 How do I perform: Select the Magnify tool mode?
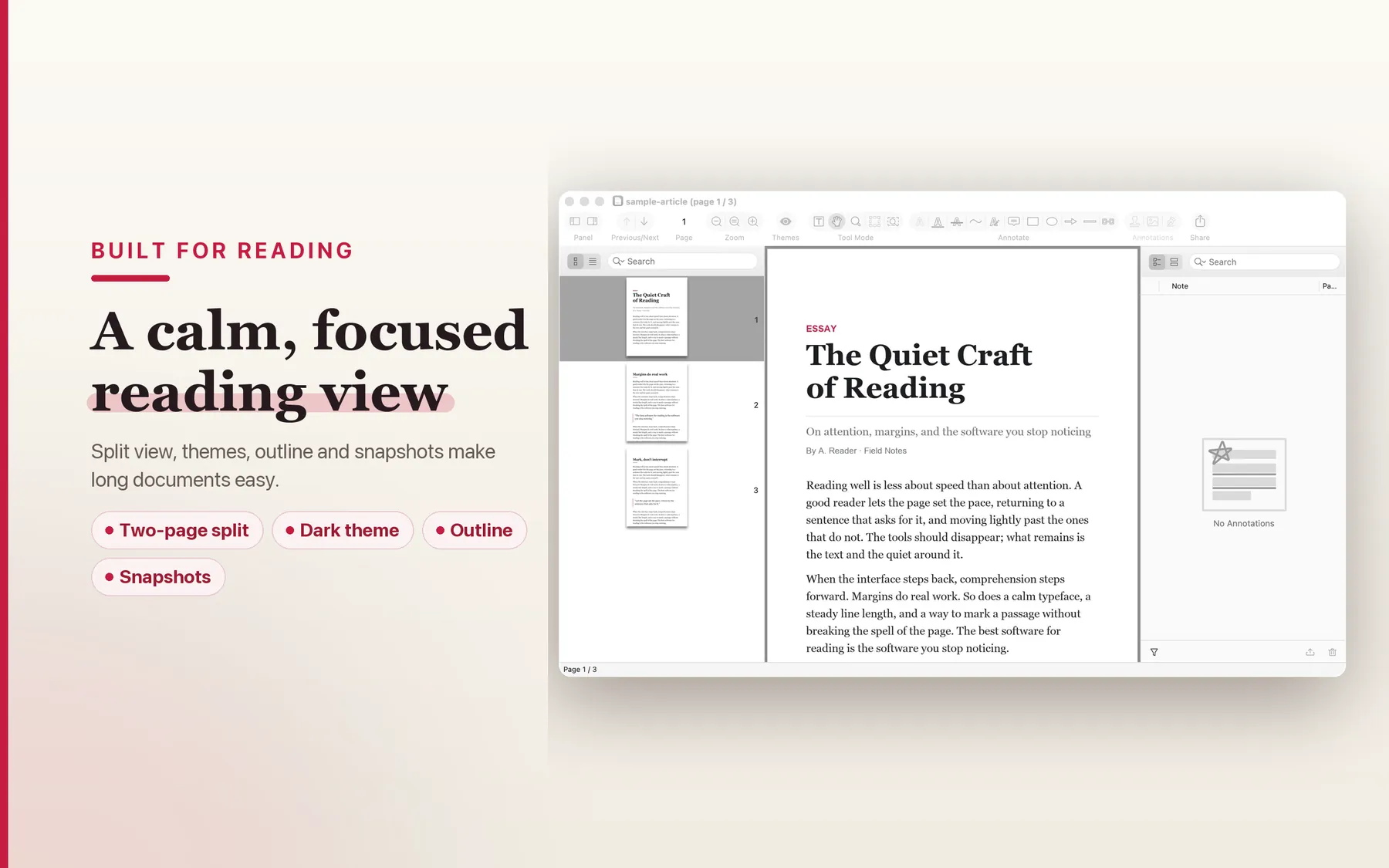(856, 221)
